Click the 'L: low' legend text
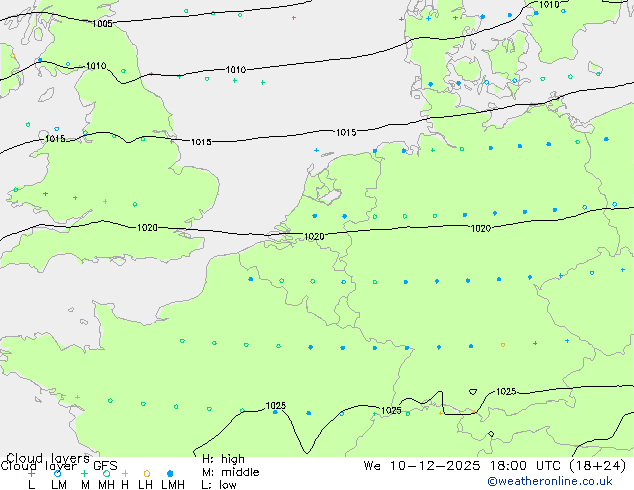634x490 pixels. pyautogui.click(x=219, y=485)
